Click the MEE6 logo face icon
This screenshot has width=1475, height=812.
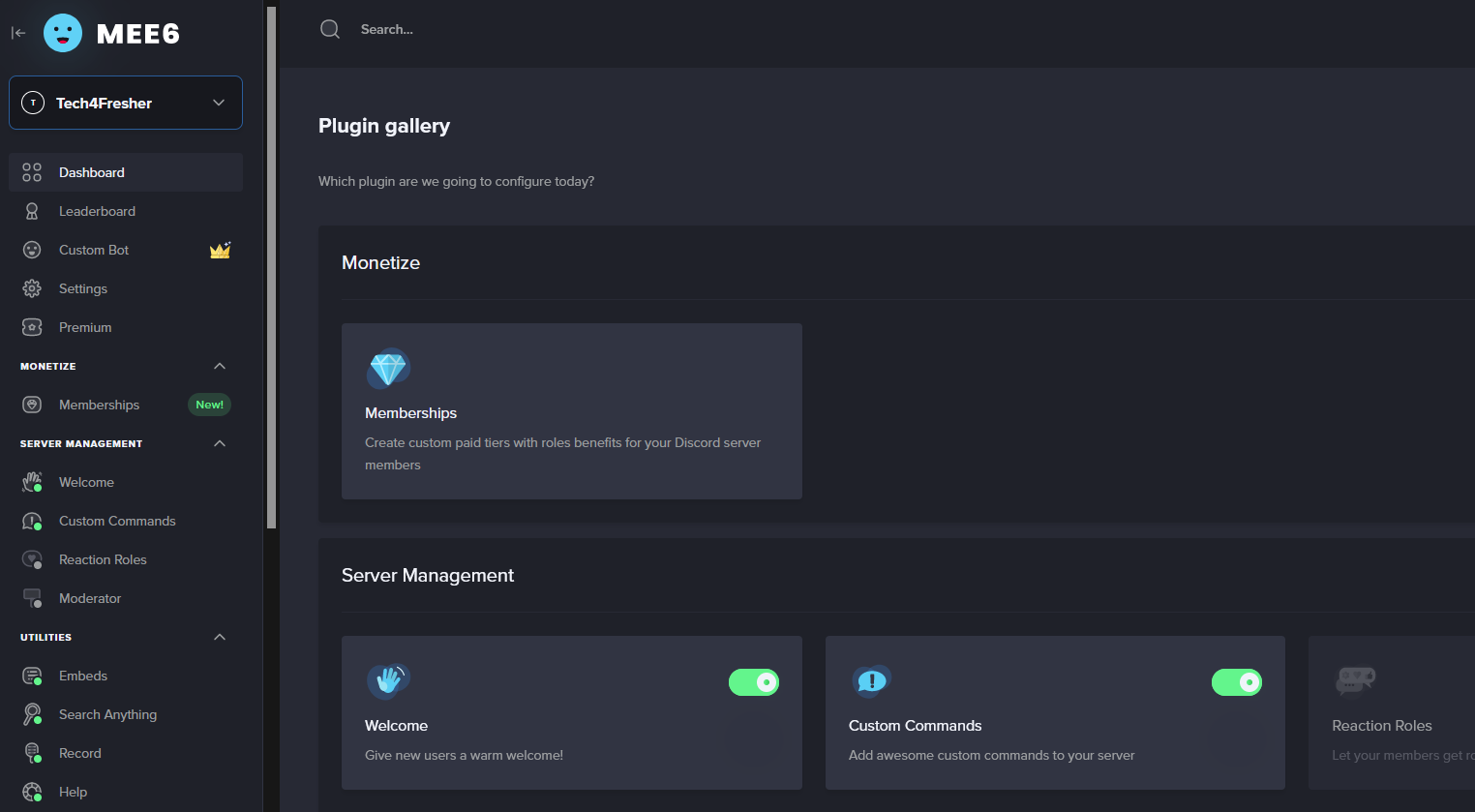63,33
